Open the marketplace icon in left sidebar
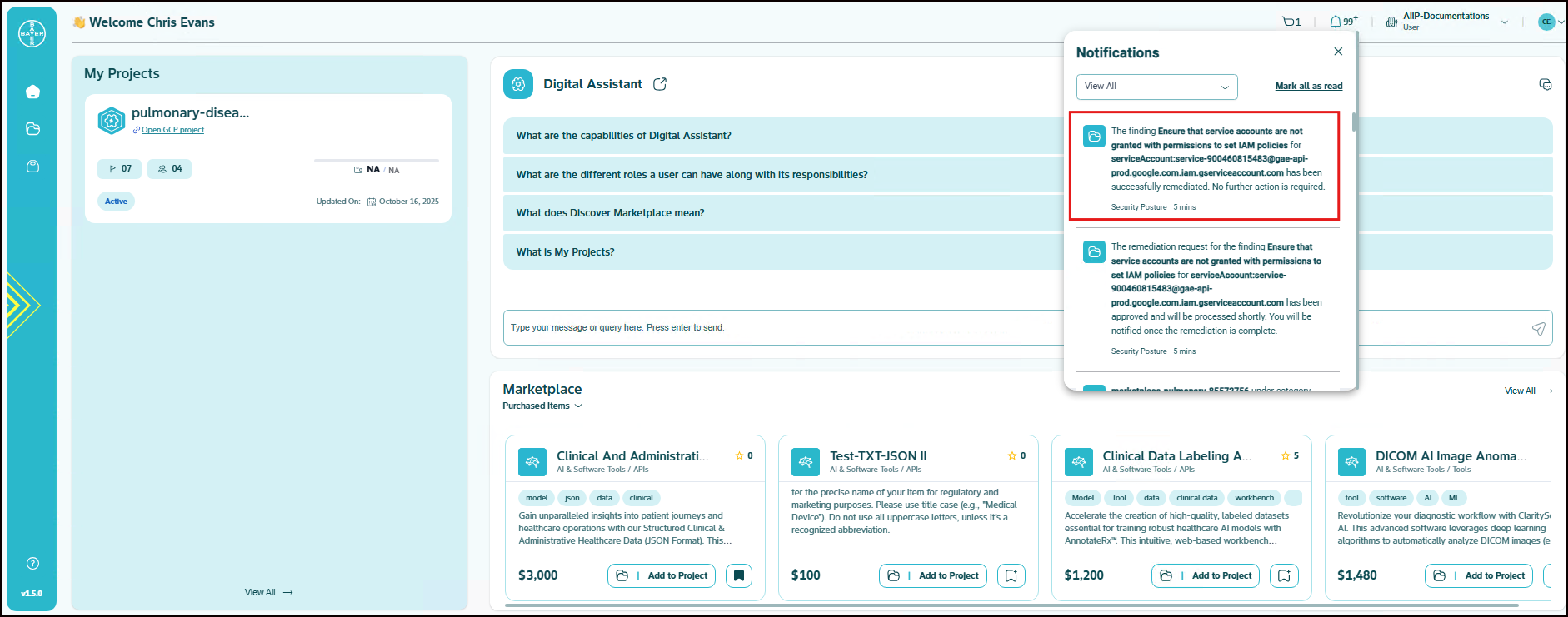 click(x=32, y=167)
